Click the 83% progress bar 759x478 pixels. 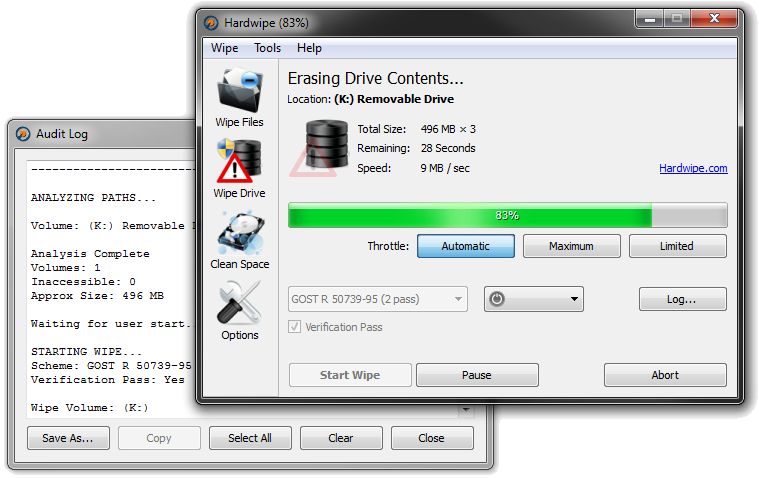click(507, 216)
